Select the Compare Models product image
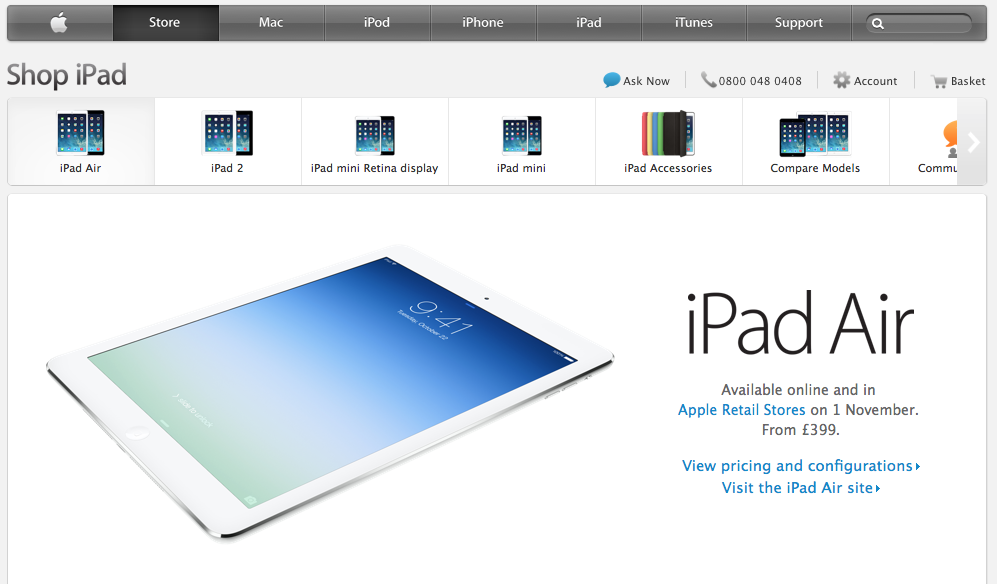997x584 pixels. 815,134
